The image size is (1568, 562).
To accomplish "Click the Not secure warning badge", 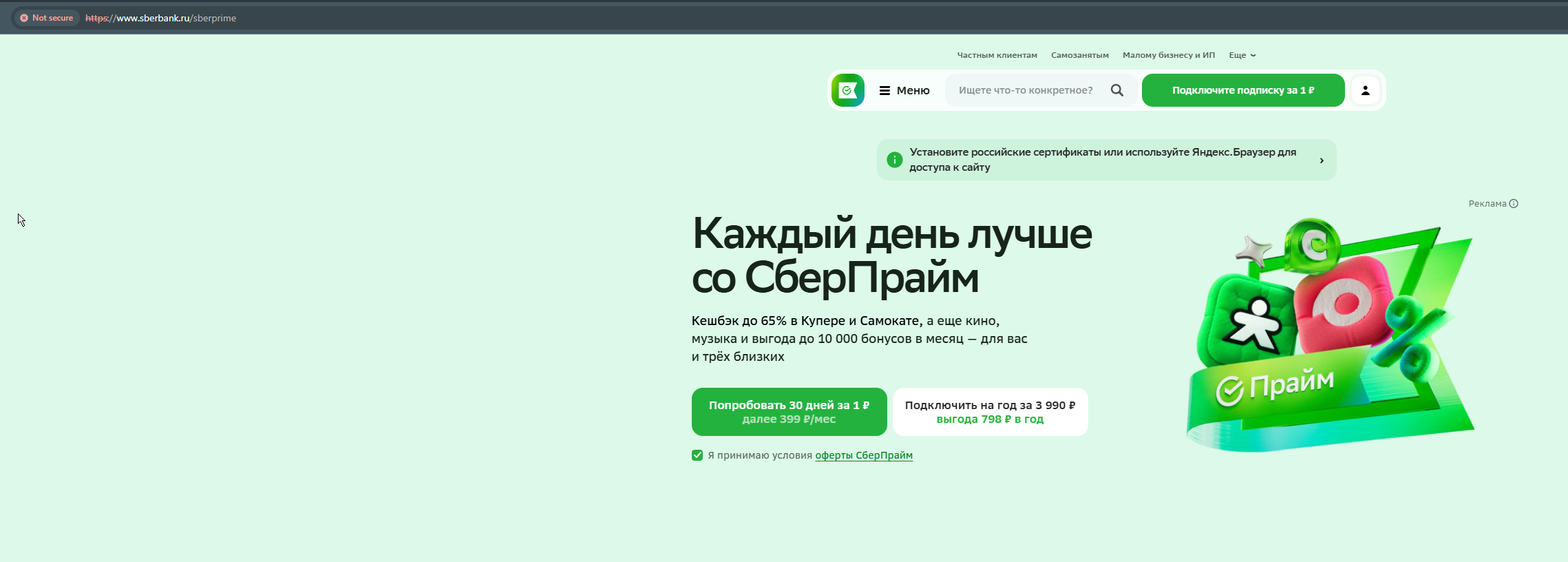I will (47, 18).
